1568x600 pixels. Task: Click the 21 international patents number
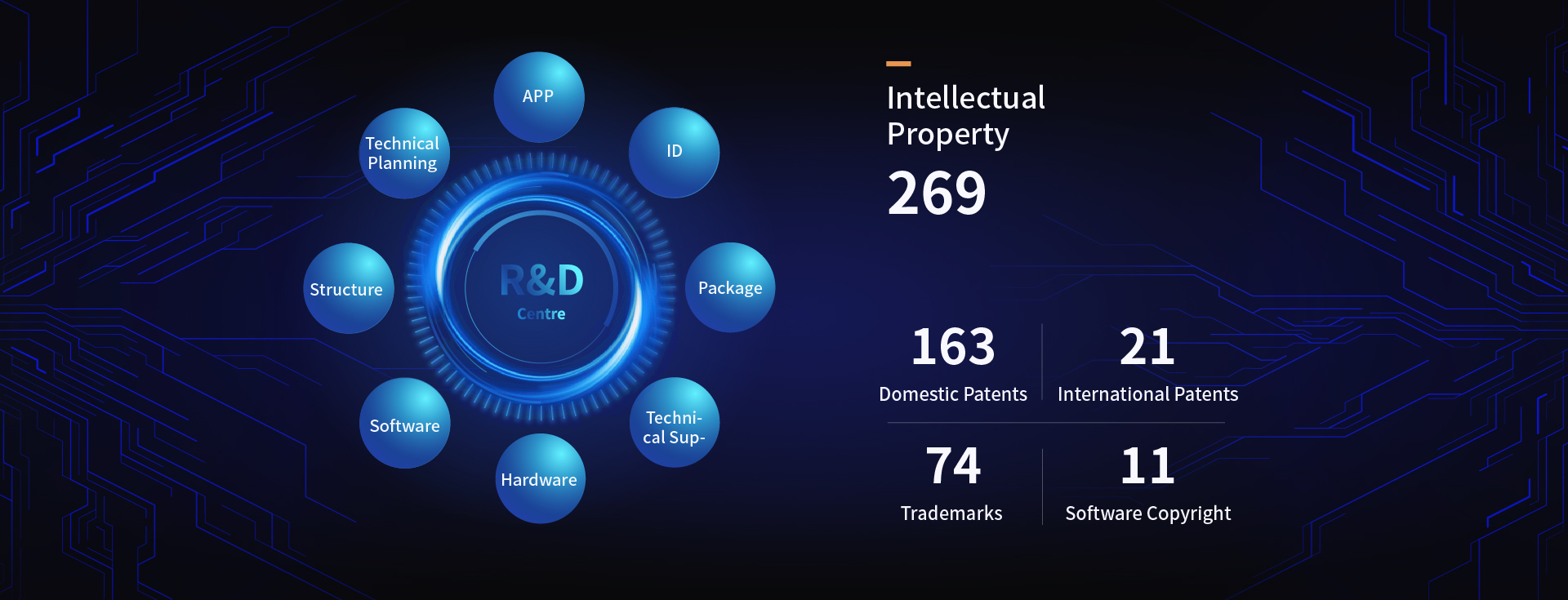[1147, 347]
